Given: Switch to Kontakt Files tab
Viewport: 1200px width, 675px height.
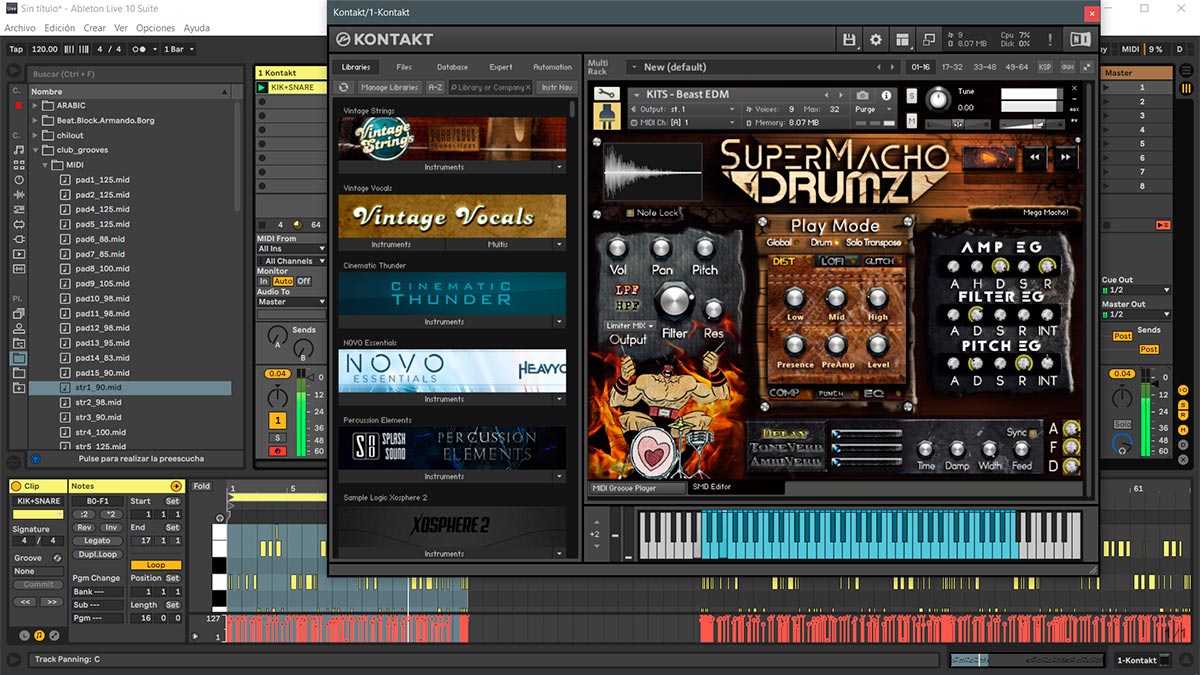Looking at the screenshot, I should (404, 67).
